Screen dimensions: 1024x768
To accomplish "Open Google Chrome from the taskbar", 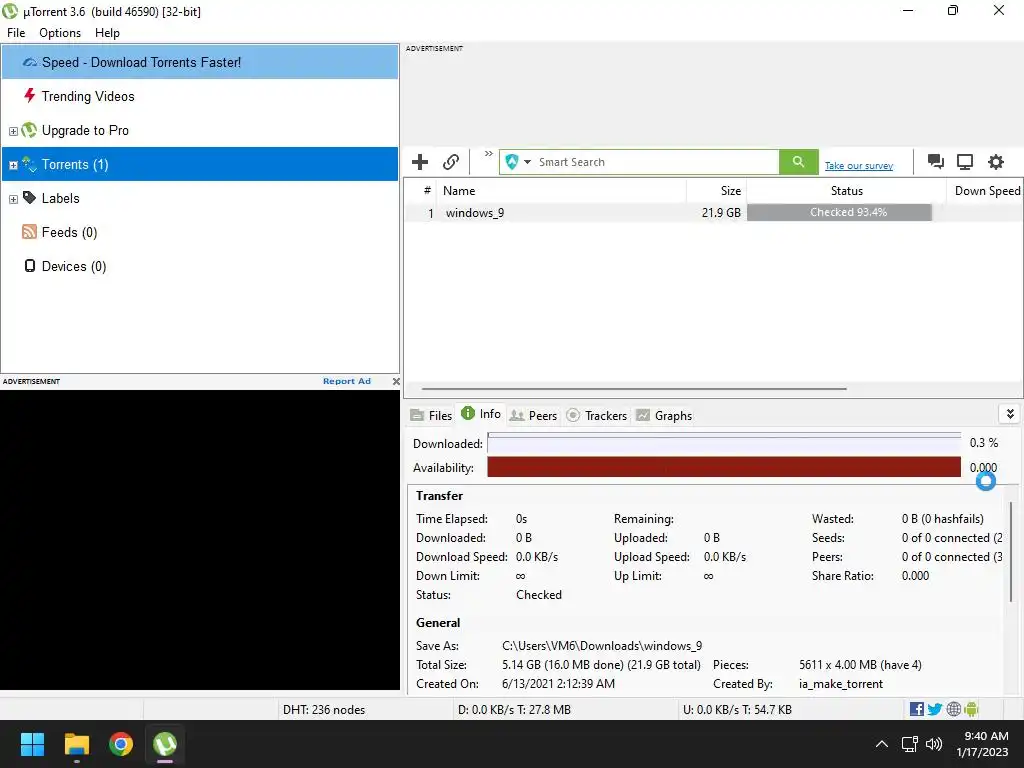I will [121, 744].
